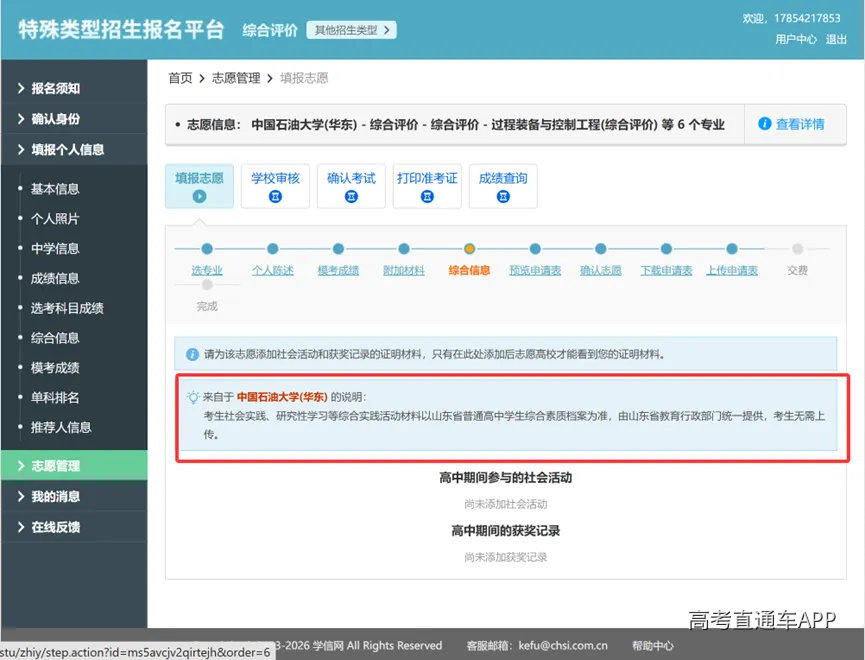The width and height of the screenshot is (865, 660).
Task: Open the 报名须知 sidebar section
Action: tap(74, 88)
